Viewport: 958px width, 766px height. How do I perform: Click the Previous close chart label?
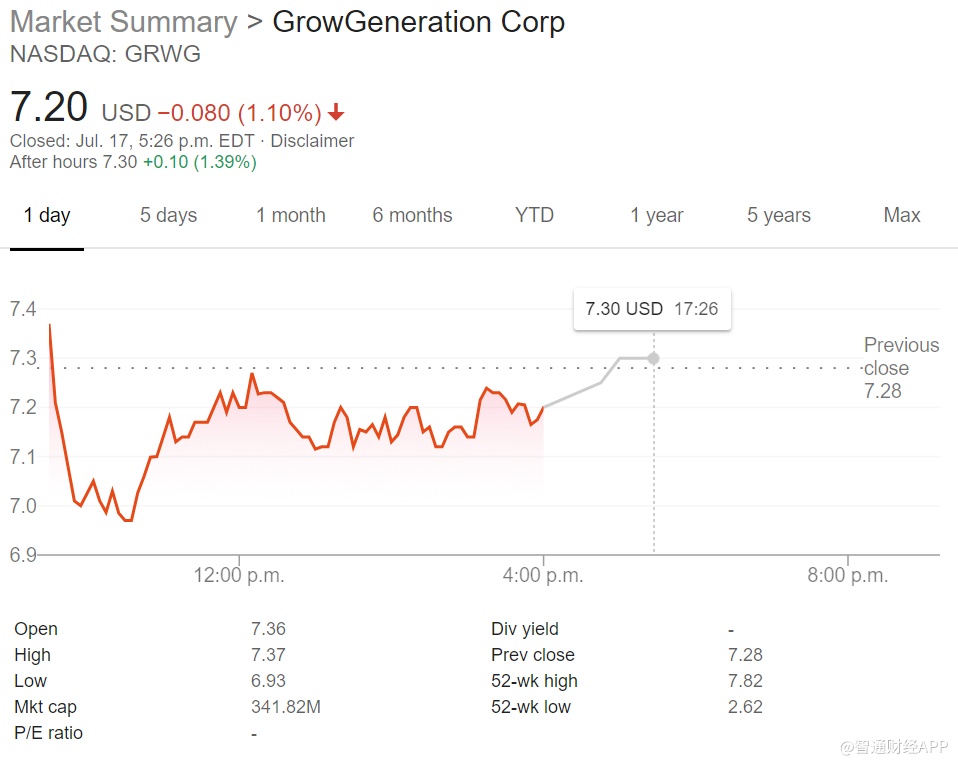coord(900,368)
